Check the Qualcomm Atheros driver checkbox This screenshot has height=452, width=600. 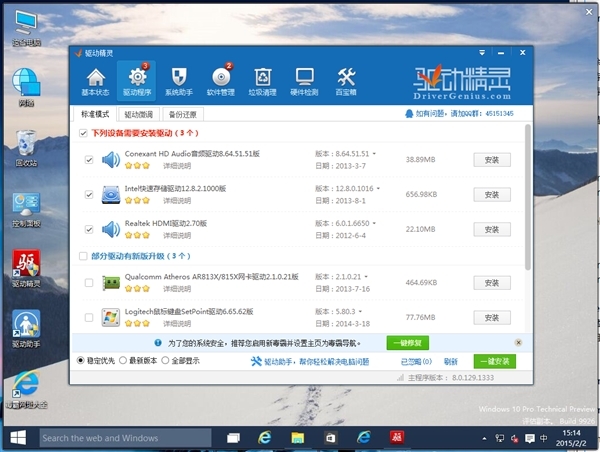tap(89, 283)
